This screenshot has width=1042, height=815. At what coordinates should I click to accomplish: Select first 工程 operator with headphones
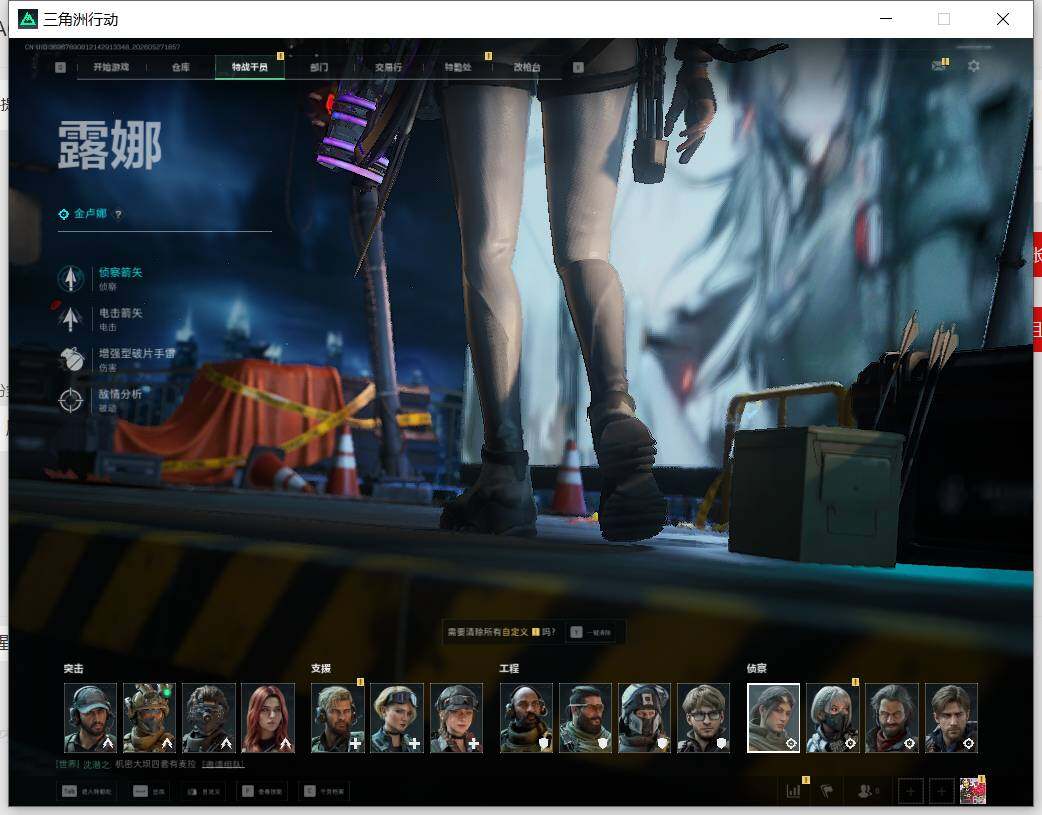pyautogui.click(x=526, y=718)
